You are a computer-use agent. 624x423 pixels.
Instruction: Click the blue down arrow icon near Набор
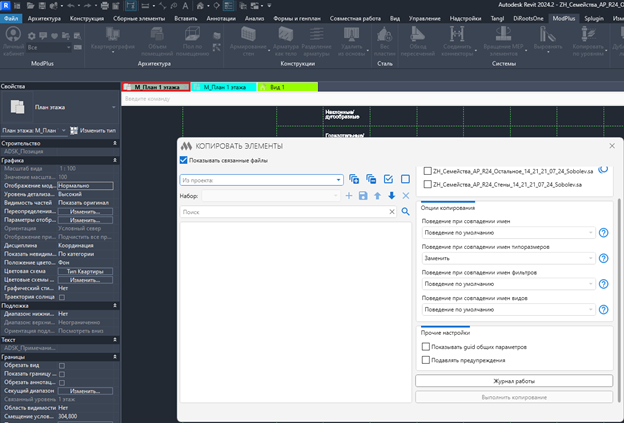(x=392, y=196)
